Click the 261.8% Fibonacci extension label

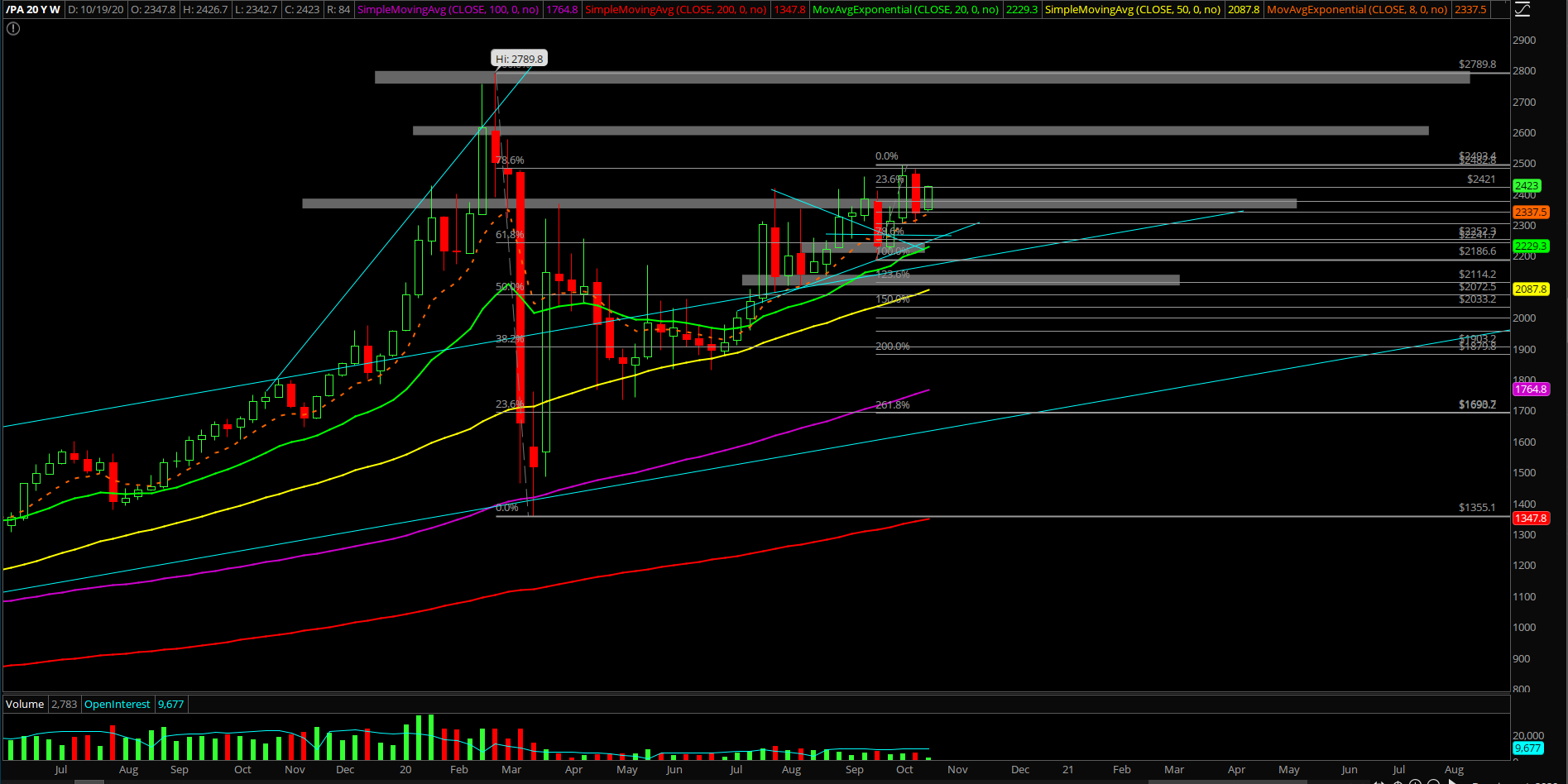click(x=893, y=405)
